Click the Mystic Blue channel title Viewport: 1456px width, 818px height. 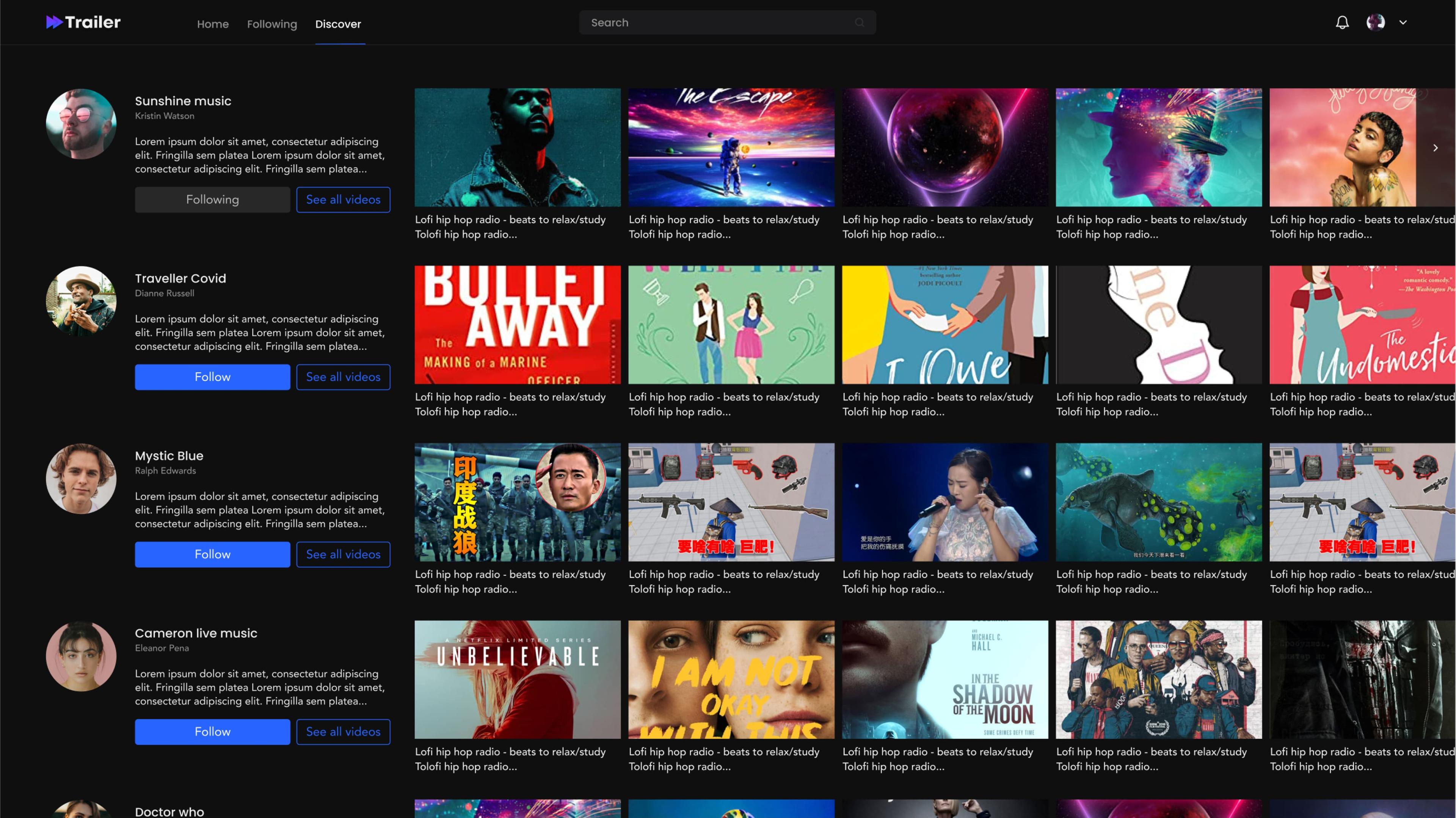pos(169,456)
